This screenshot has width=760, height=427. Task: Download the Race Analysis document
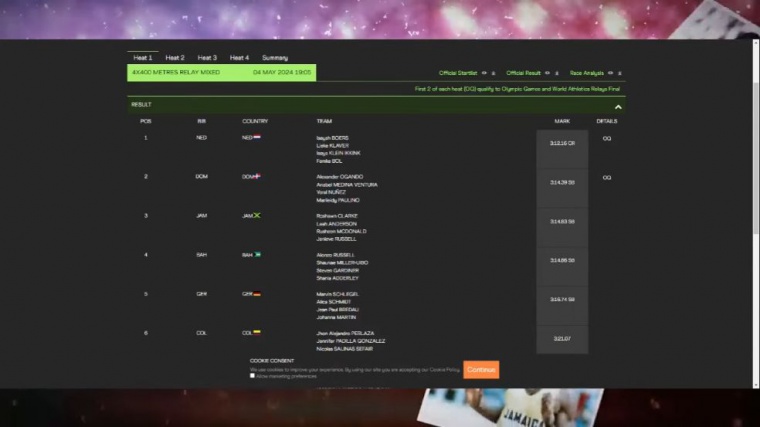620,73
